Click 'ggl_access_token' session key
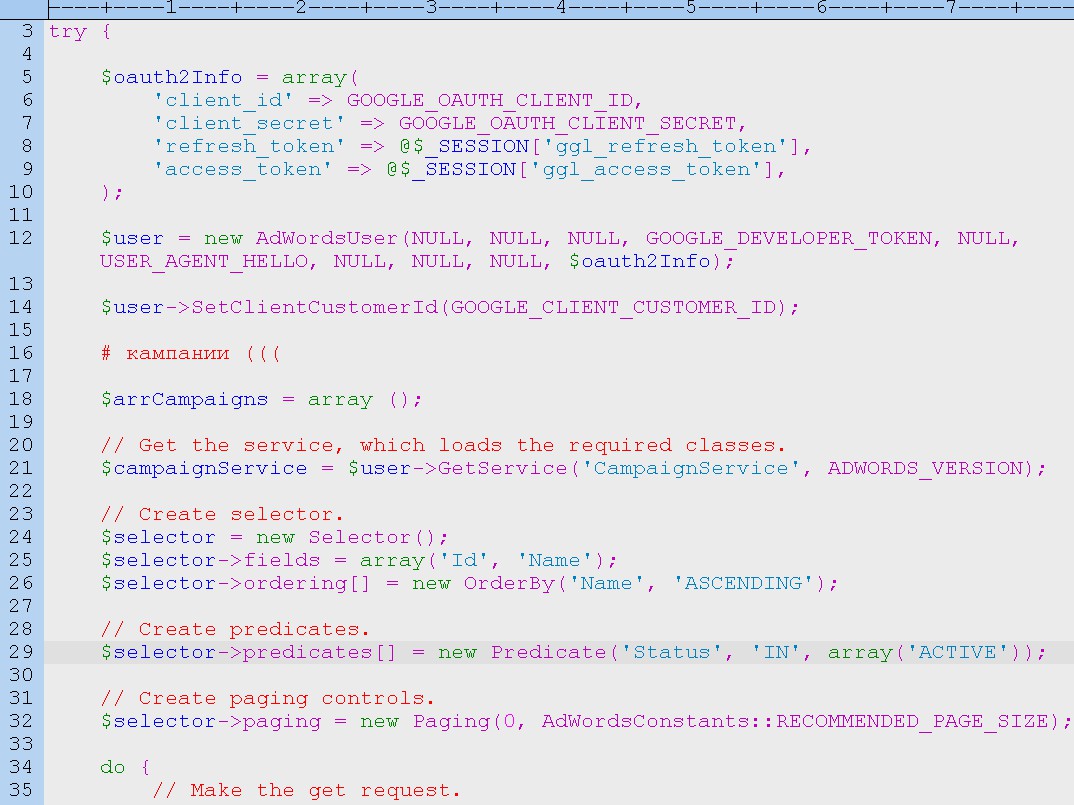This screenshot has width=1074, height=805. click(x=652, y=170)
